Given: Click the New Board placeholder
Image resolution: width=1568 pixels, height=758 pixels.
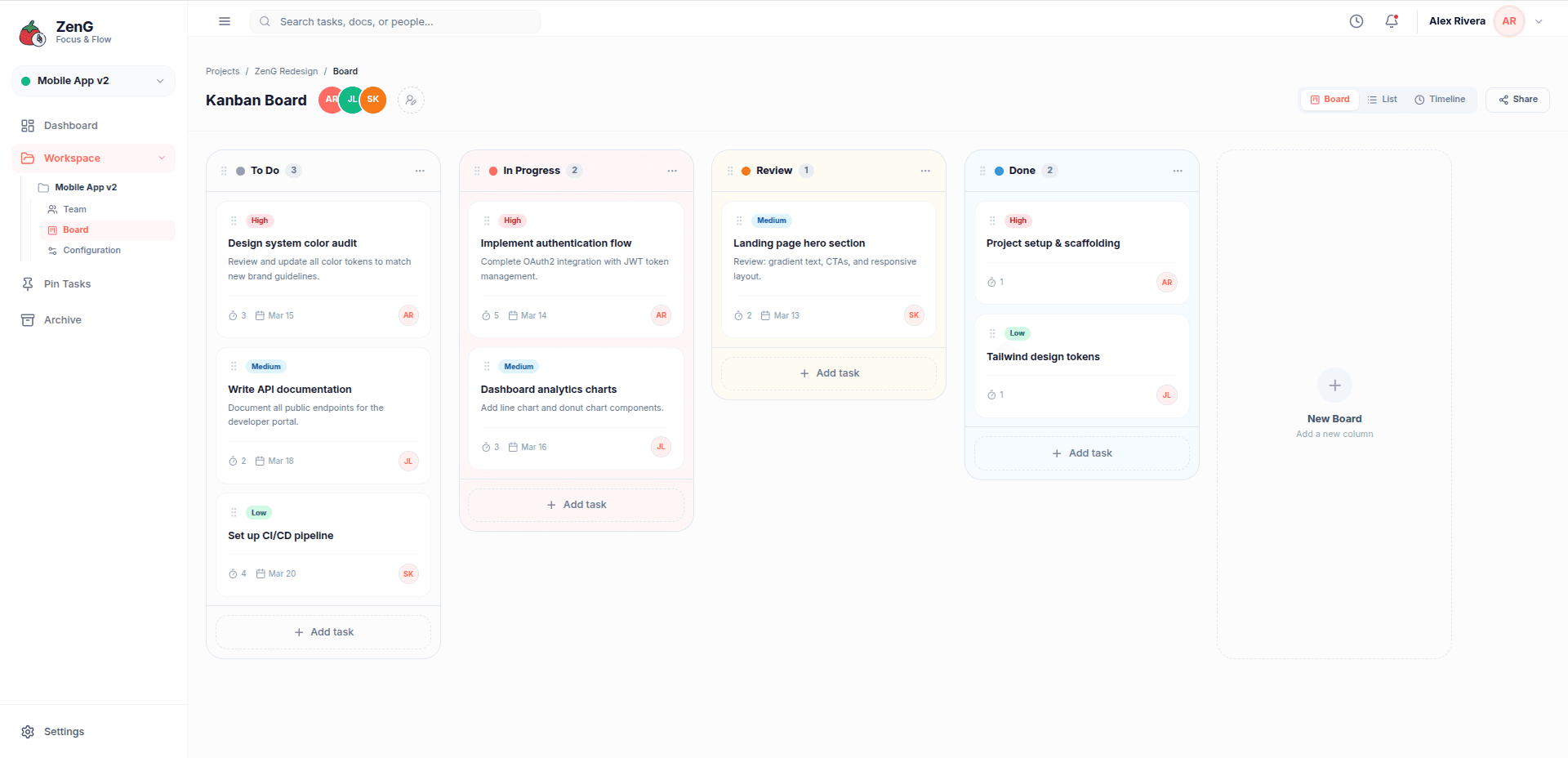Looking at the screenshot, I should click(1334, 400).
